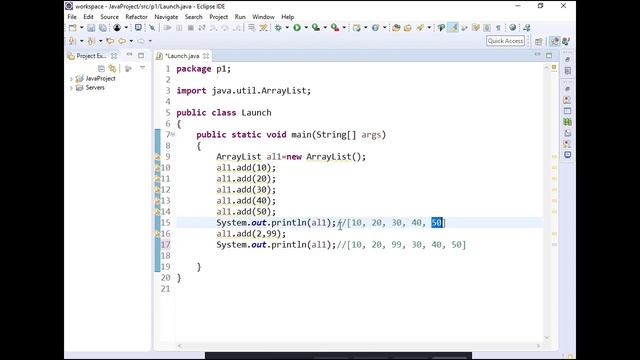Click the Disconnect debug icon
This screenshot has width=640, height=360.
click(x=202, y=27)
